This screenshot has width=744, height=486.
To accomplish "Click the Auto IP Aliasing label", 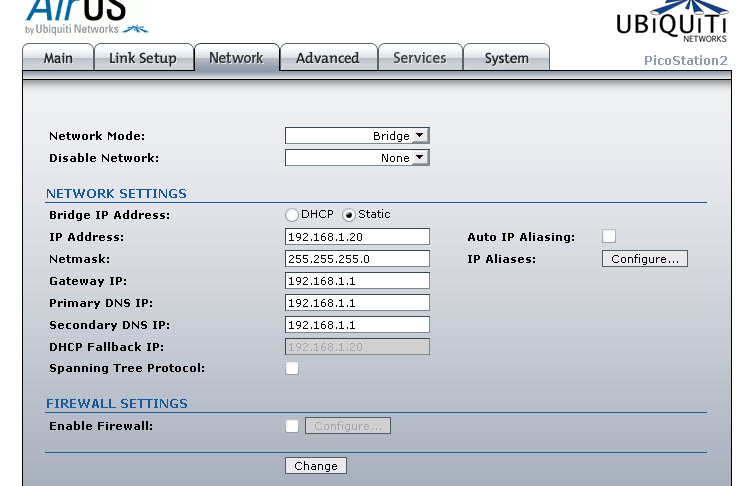I will point(521,237).
